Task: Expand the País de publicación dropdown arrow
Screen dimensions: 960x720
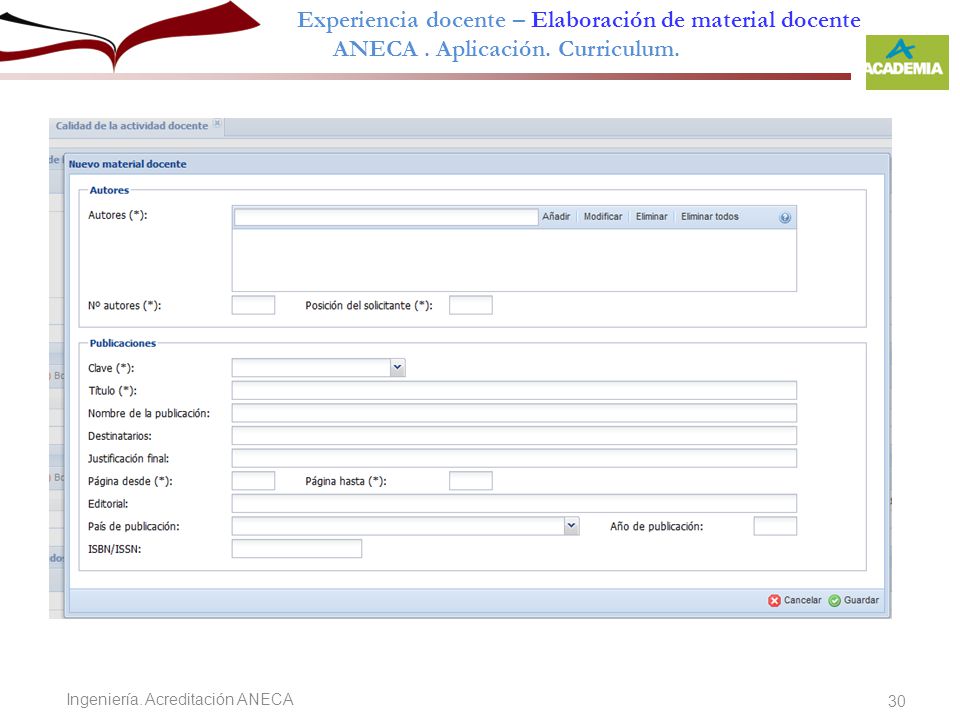Action: coord(571,526)
